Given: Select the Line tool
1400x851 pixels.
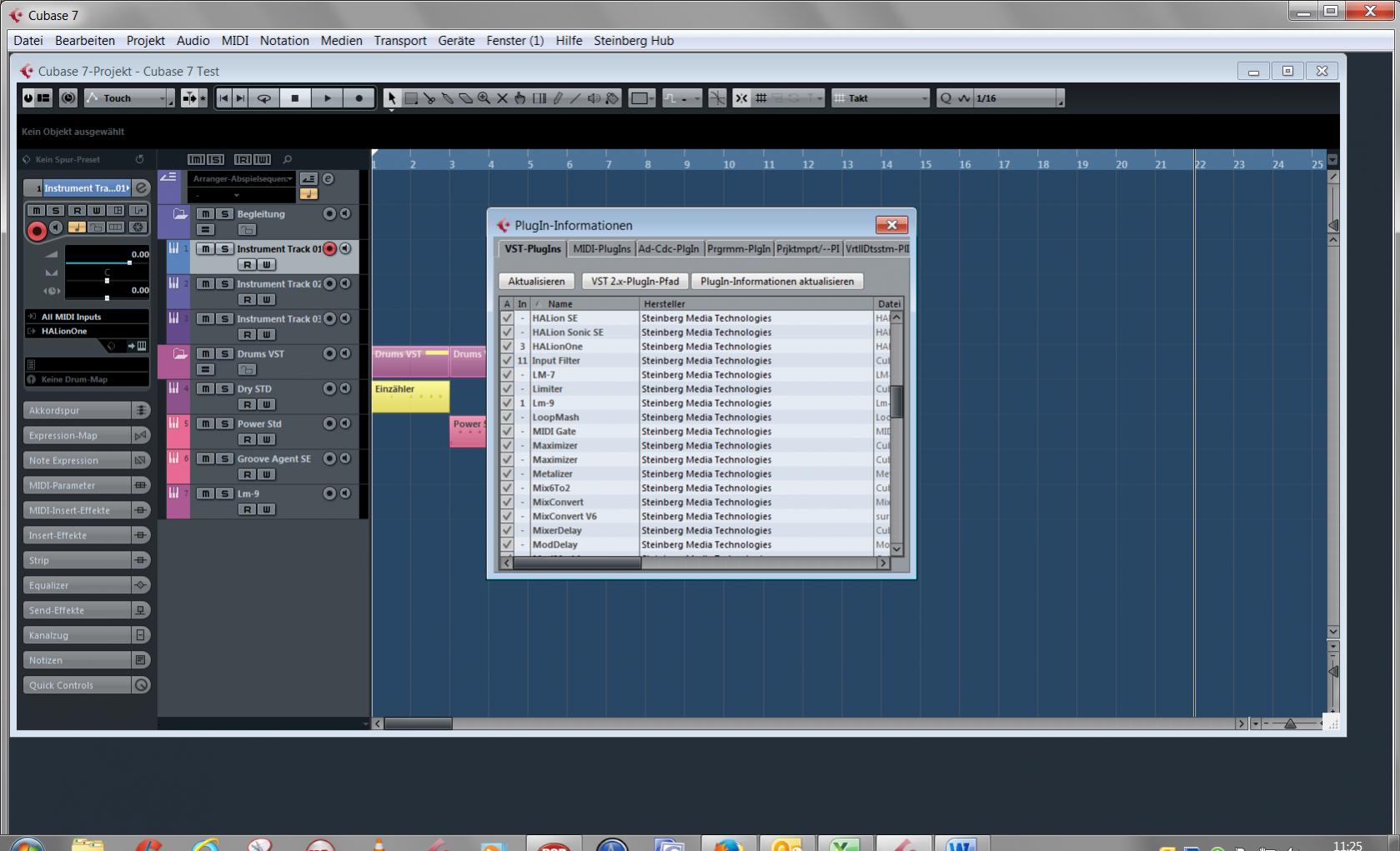Looking at the screenshot, I should tap(575, 98).
